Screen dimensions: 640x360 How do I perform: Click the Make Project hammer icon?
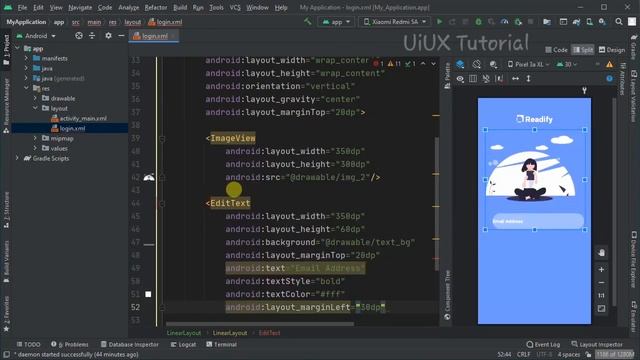(x=307, y=22)
